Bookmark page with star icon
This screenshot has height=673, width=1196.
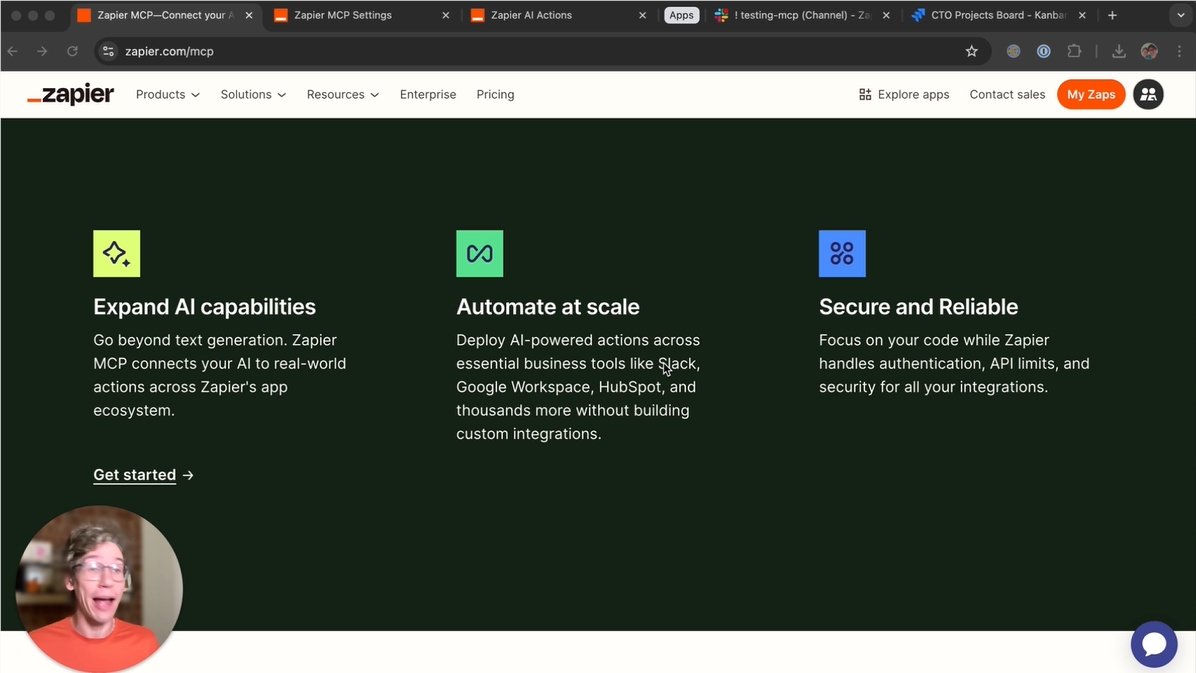[971, 51]
